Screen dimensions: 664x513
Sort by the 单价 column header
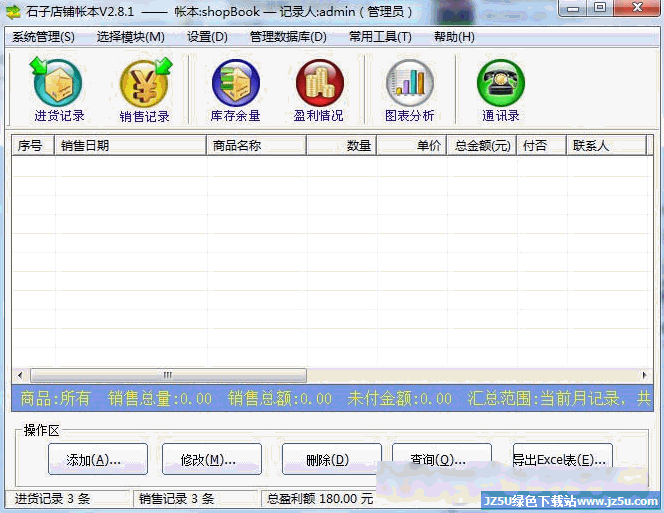point(412,145)
